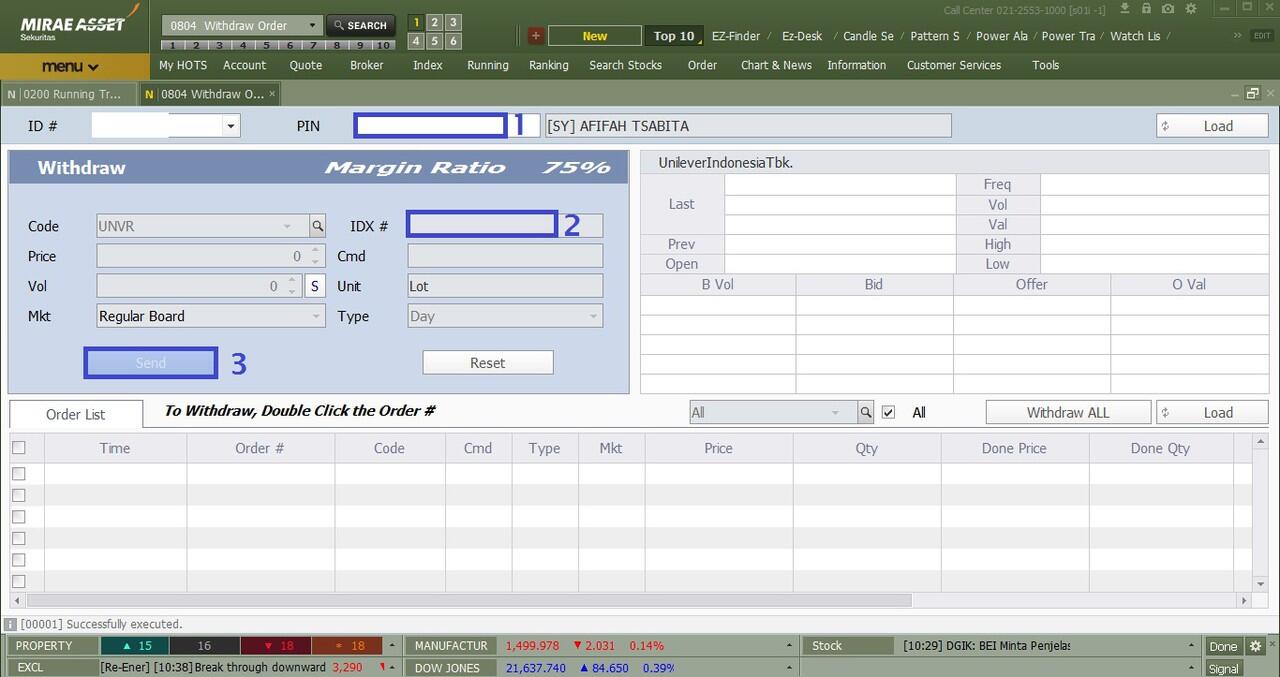
Task: Tick the All checkbox near filter
Action: [888, 412]
